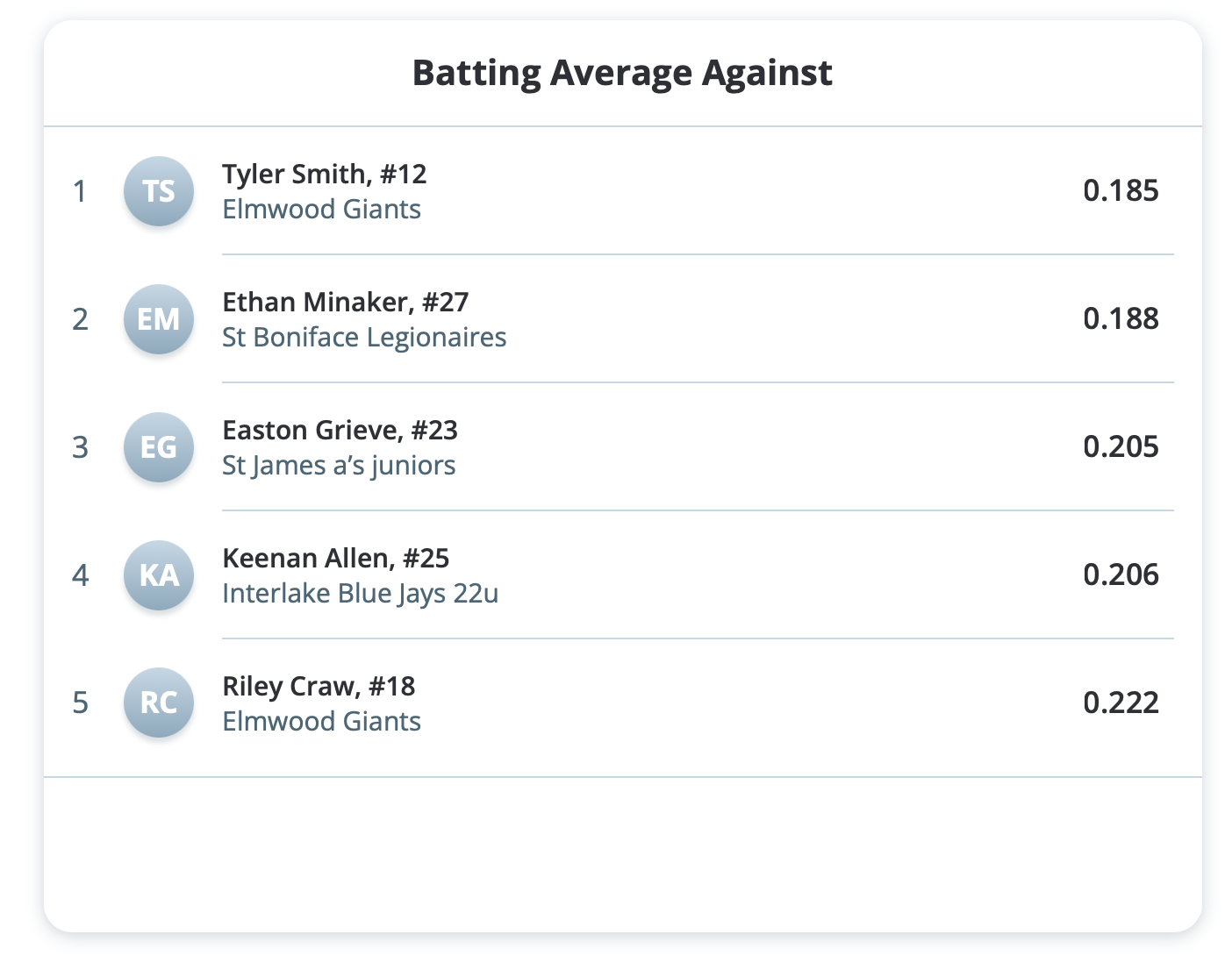The width and height of the screenshot is (1232, 963).
Task: Open Tyler Smith, #12 player name
Action: tap(324, 174)
